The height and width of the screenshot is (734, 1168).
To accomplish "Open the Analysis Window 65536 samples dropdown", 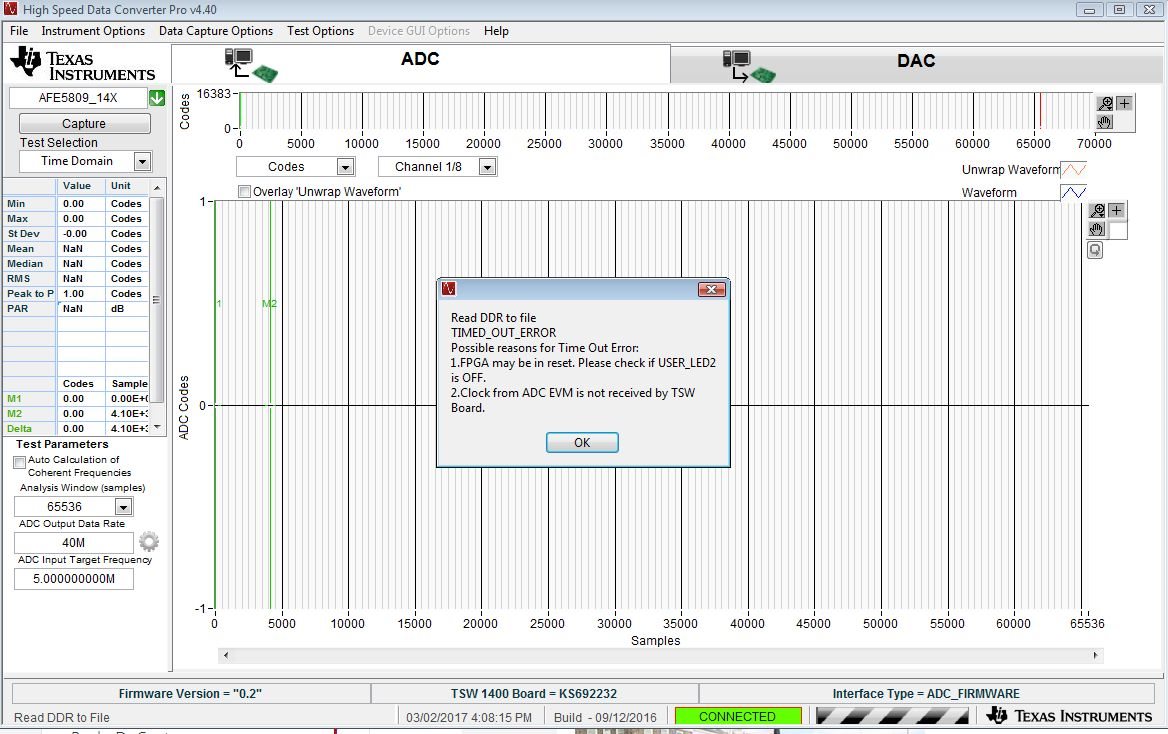I will pos(124,507).
